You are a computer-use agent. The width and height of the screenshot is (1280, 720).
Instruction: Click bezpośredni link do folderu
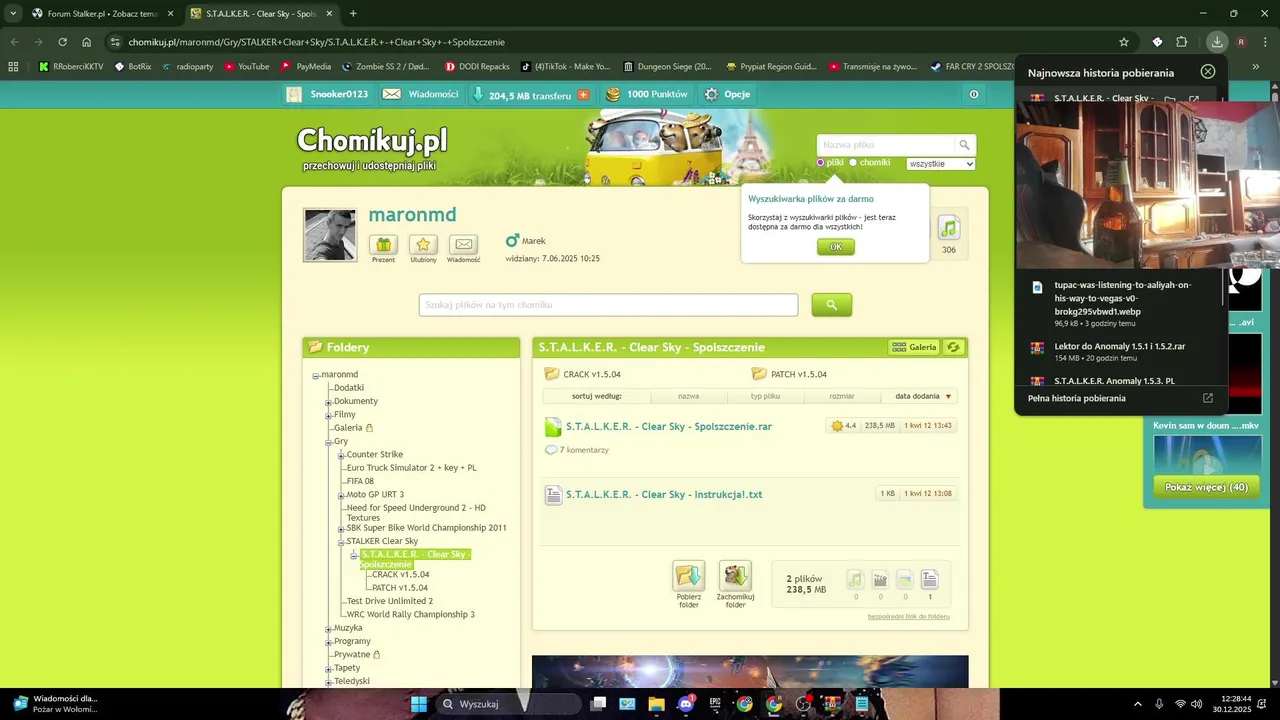(x=909, y=617)
